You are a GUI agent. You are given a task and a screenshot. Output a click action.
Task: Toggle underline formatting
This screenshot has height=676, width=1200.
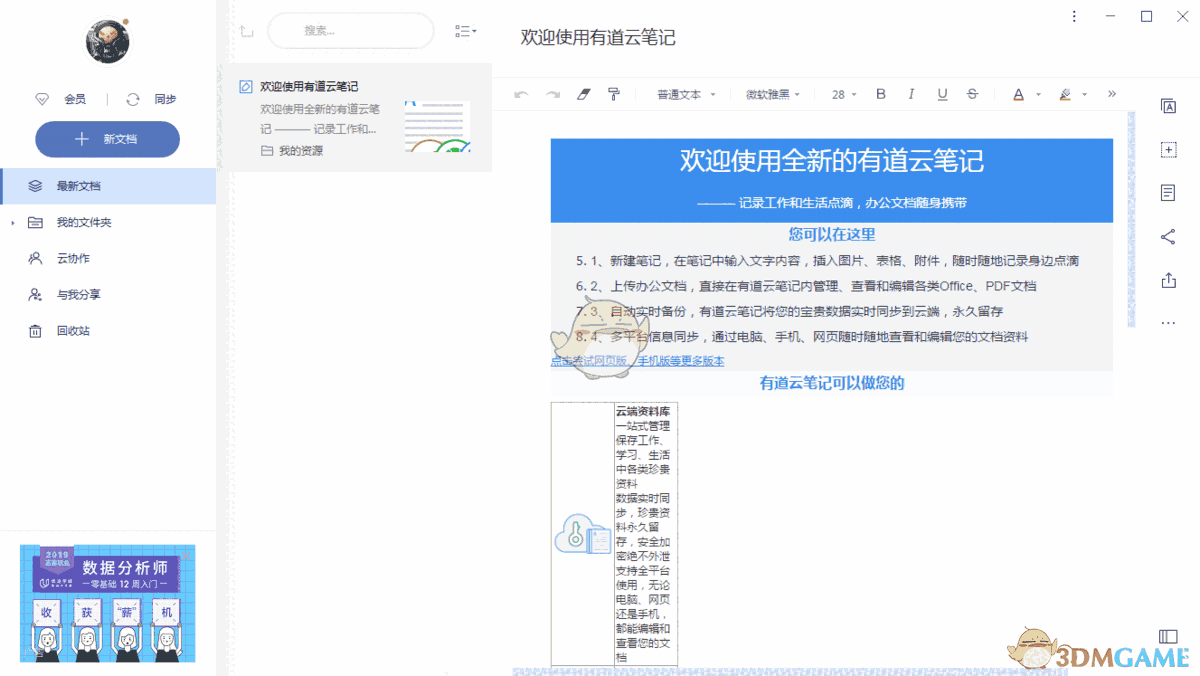tap(942, 94)
